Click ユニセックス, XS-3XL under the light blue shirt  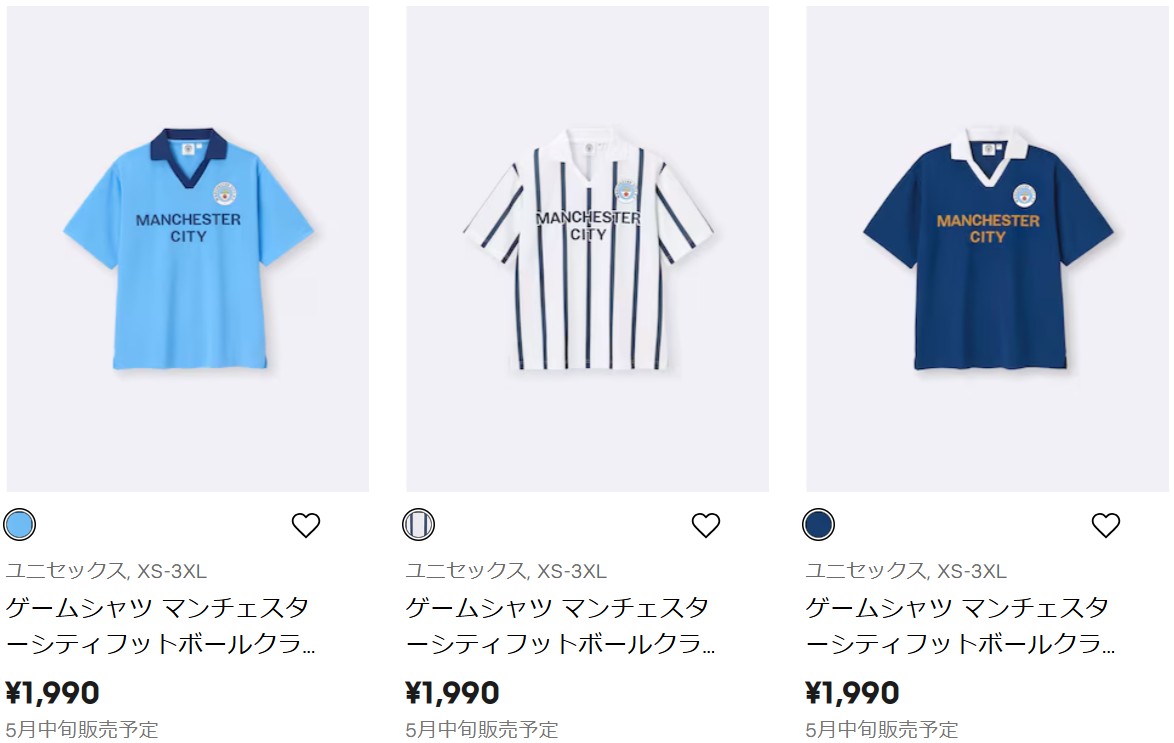[x=106, y=571]
